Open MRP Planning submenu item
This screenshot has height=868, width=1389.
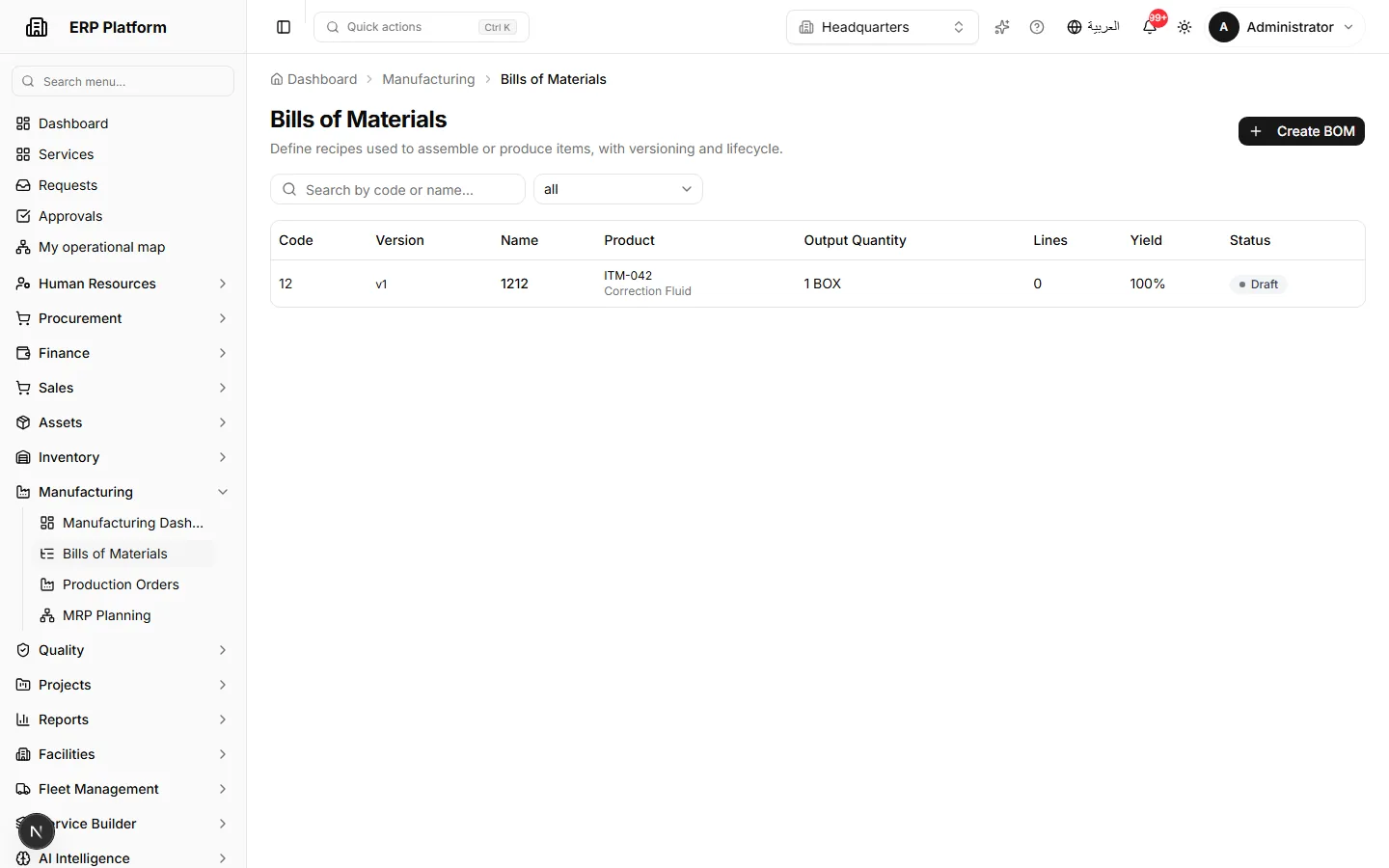pyautogui.click(x=123, y=615)
